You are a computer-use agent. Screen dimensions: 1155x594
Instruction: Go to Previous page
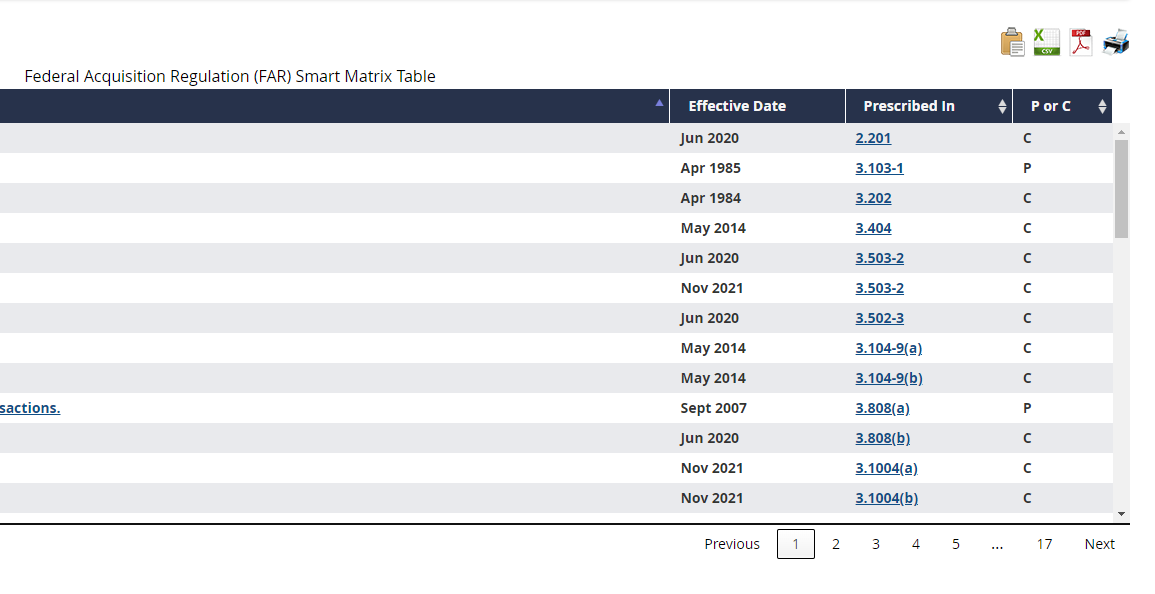click(731, 544)
